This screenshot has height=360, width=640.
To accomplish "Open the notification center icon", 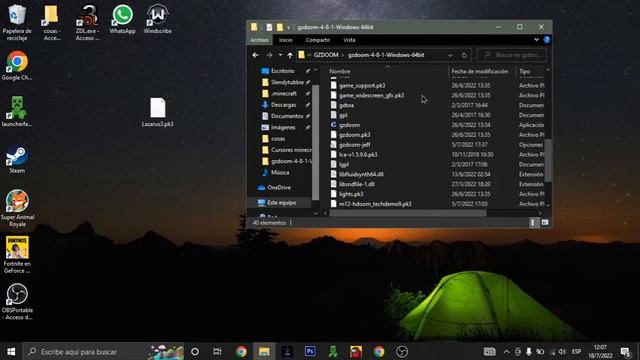I will 625,351.
